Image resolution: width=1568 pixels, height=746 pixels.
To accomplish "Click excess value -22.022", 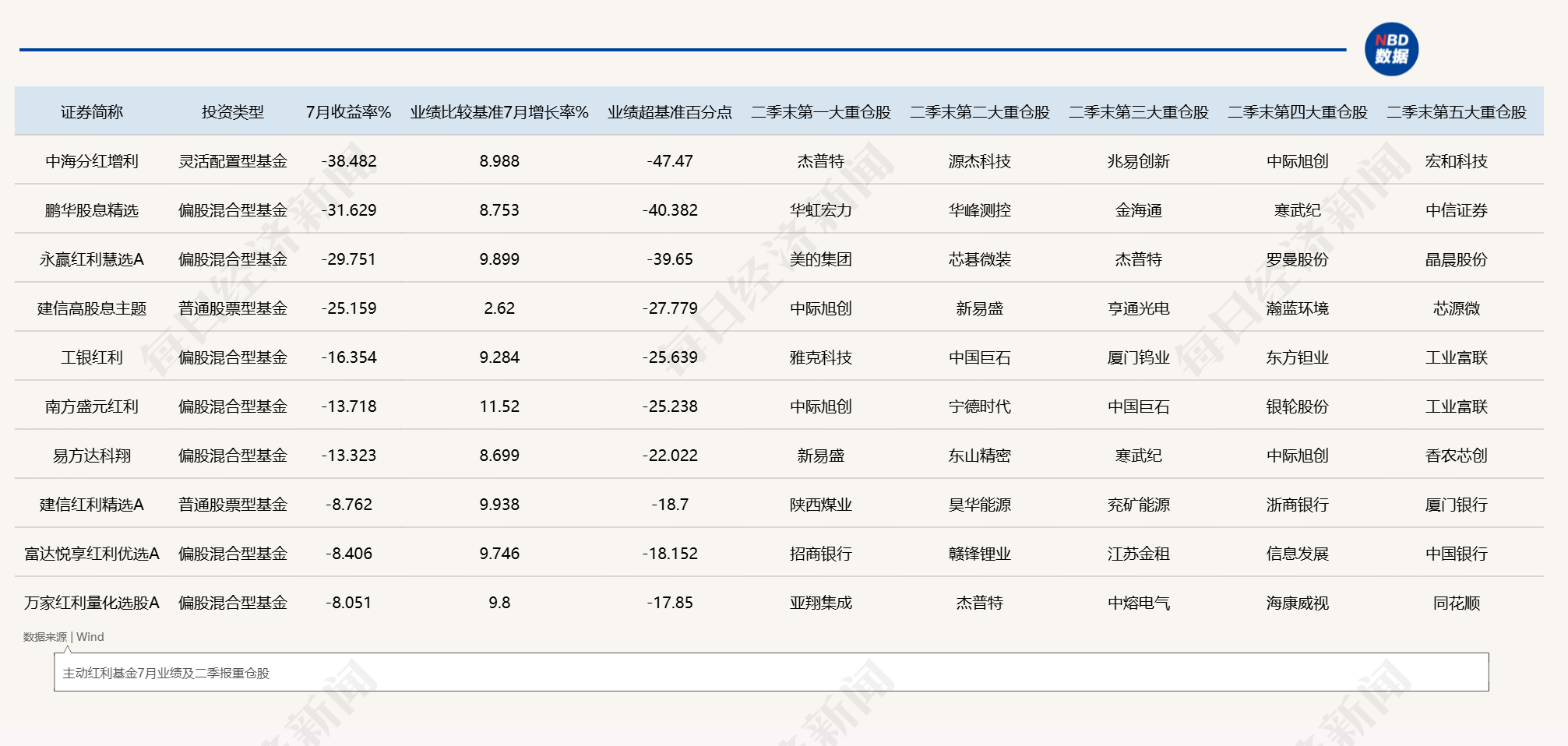I will (670, 456).
